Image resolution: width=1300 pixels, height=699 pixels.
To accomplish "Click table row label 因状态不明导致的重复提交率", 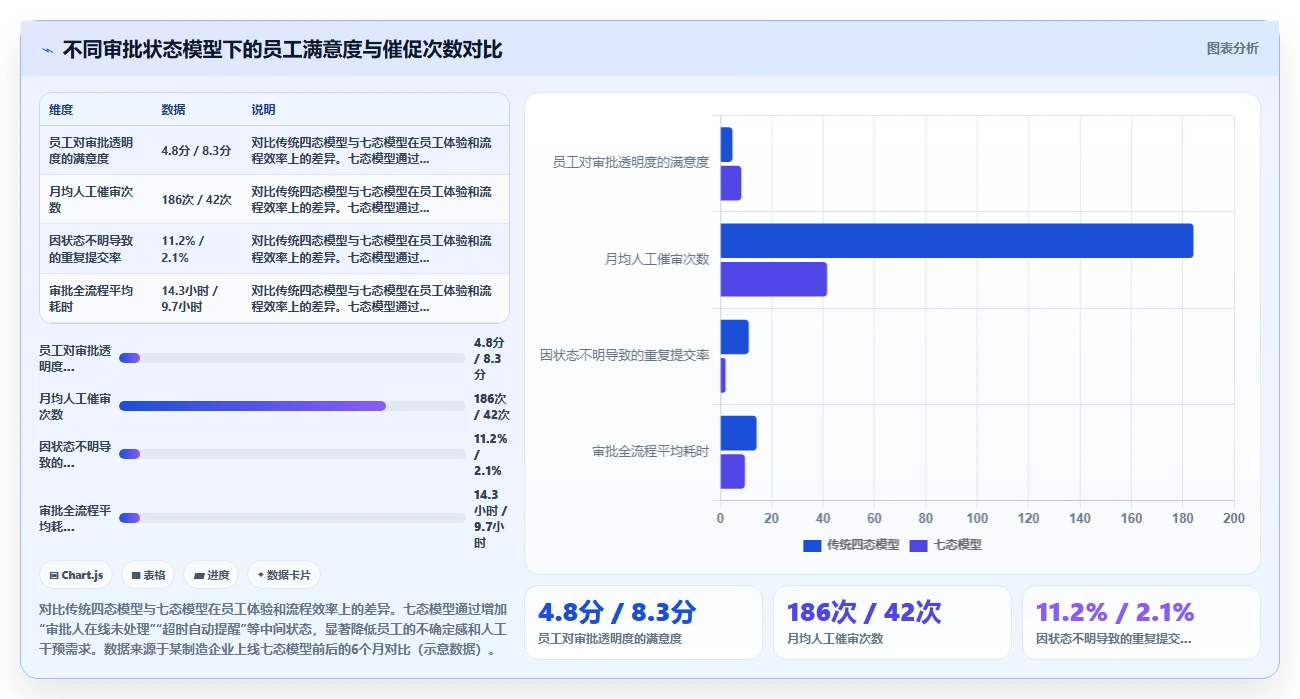I will click(91, 249).
